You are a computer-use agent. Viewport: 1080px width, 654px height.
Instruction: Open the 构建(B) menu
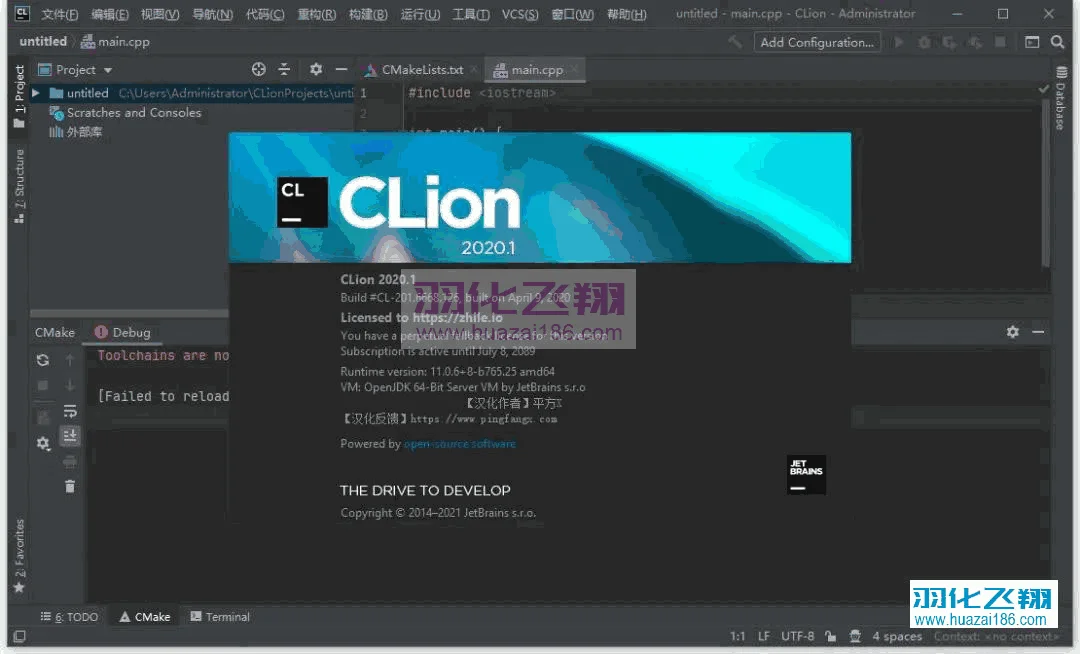tap(368, 14)
